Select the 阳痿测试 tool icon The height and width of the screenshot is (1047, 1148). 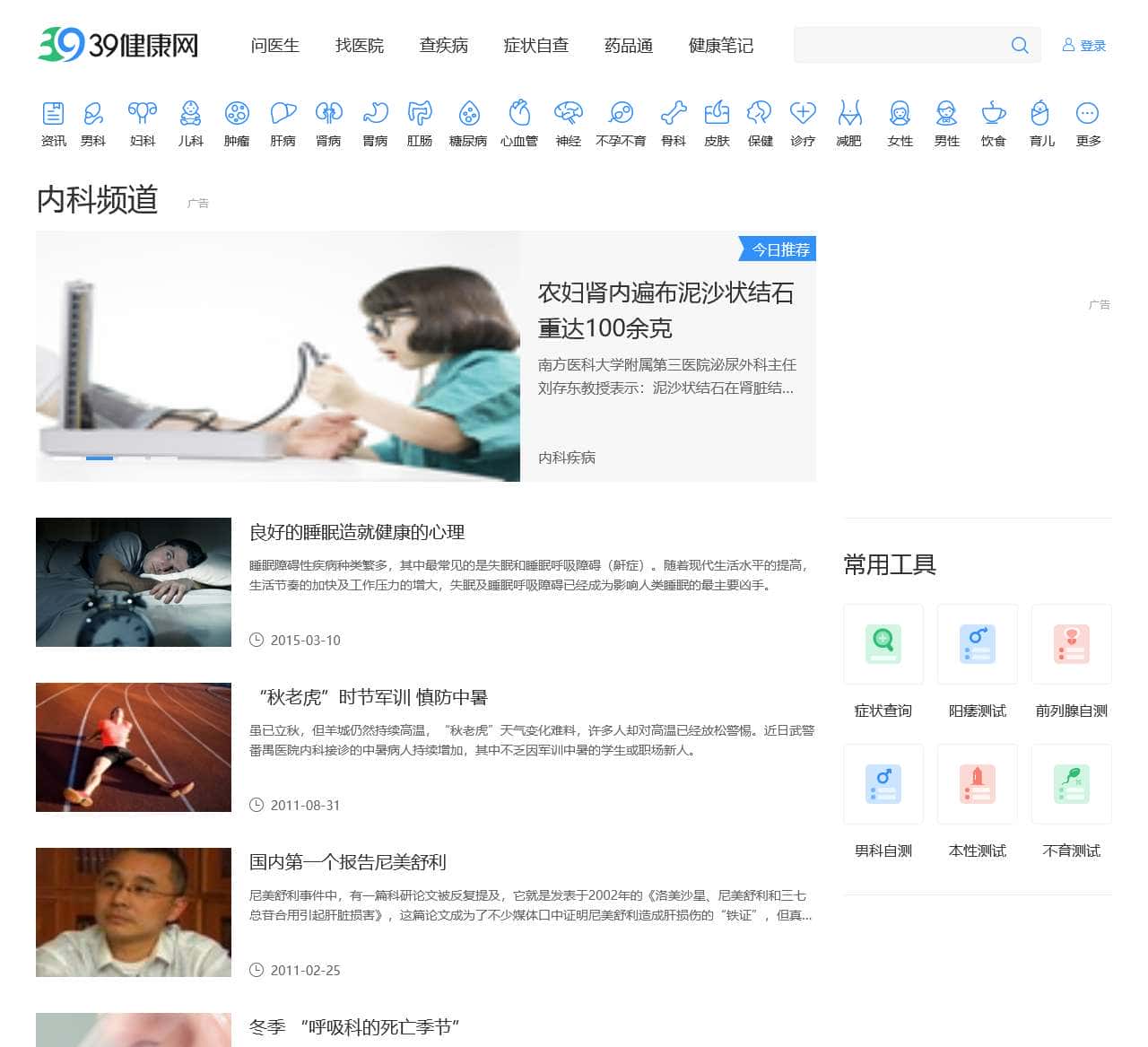[x=977, y=644]
